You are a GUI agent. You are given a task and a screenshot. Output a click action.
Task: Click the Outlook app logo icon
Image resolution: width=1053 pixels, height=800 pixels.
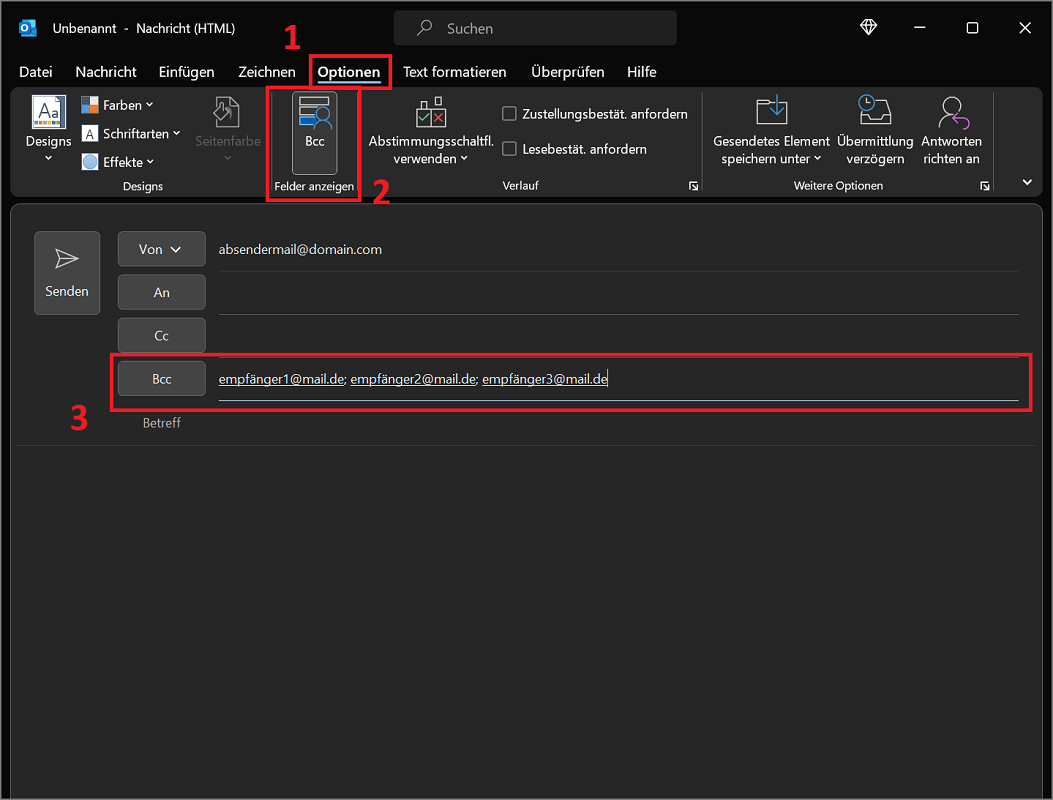(x=28, y=28)
